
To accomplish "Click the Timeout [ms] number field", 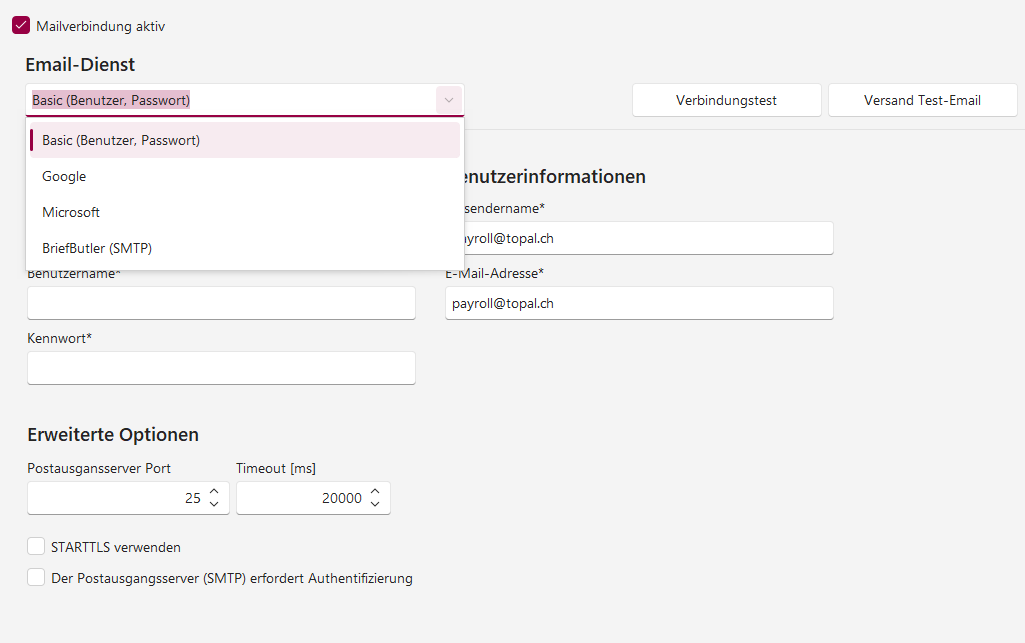I will pyautogui.click(x=300, y=498).
